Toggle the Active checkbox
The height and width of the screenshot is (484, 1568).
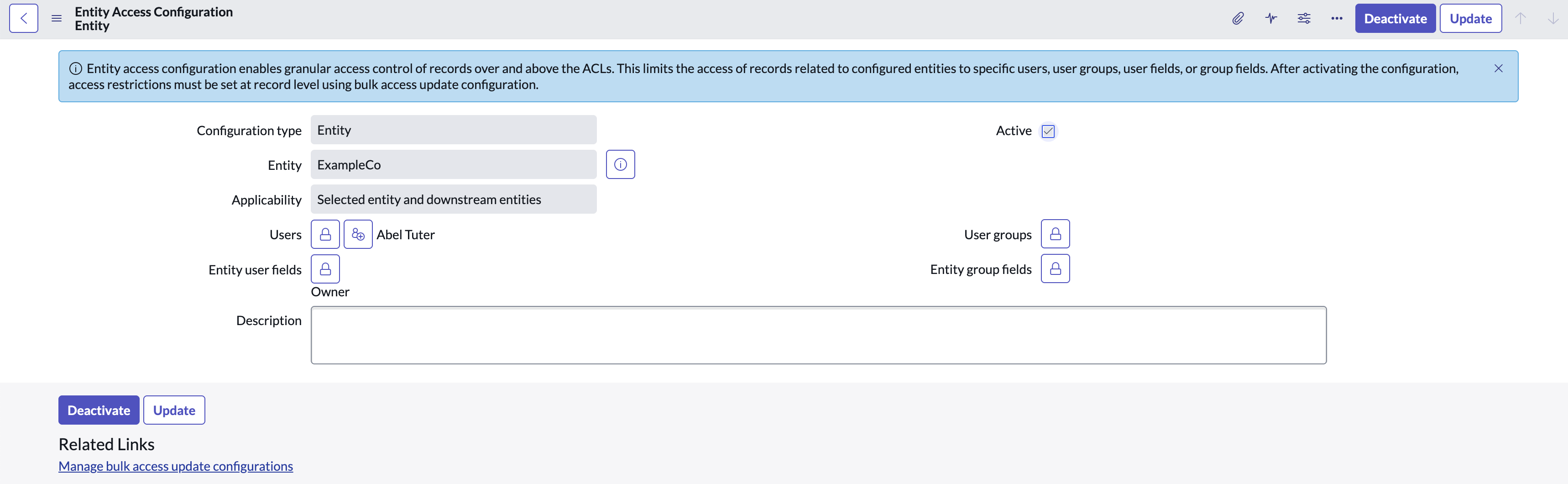[1048, 131]
